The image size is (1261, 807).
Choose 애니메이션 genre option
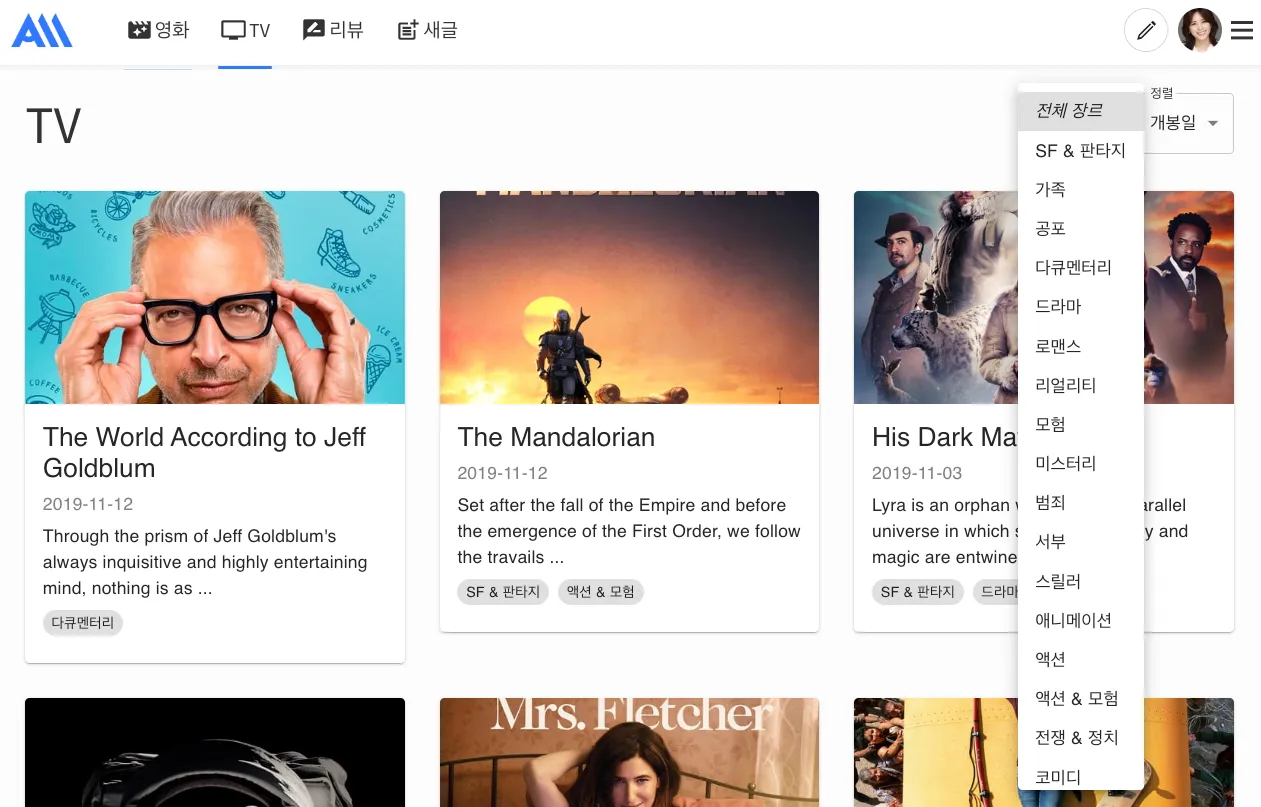pyautogui.click(x=1081, y=620)
